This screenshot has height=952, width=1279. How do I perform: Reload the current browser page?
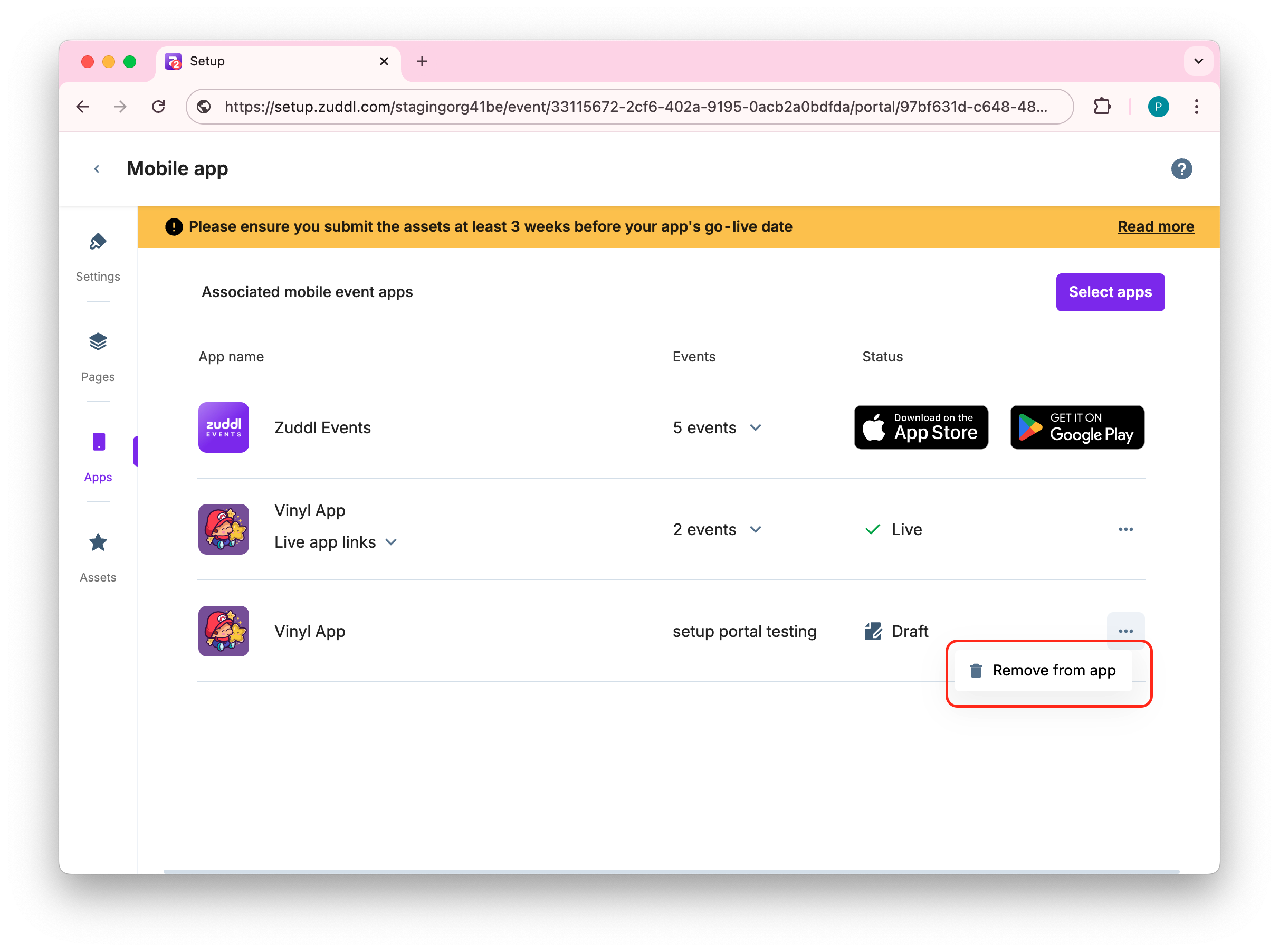[158, 107]
